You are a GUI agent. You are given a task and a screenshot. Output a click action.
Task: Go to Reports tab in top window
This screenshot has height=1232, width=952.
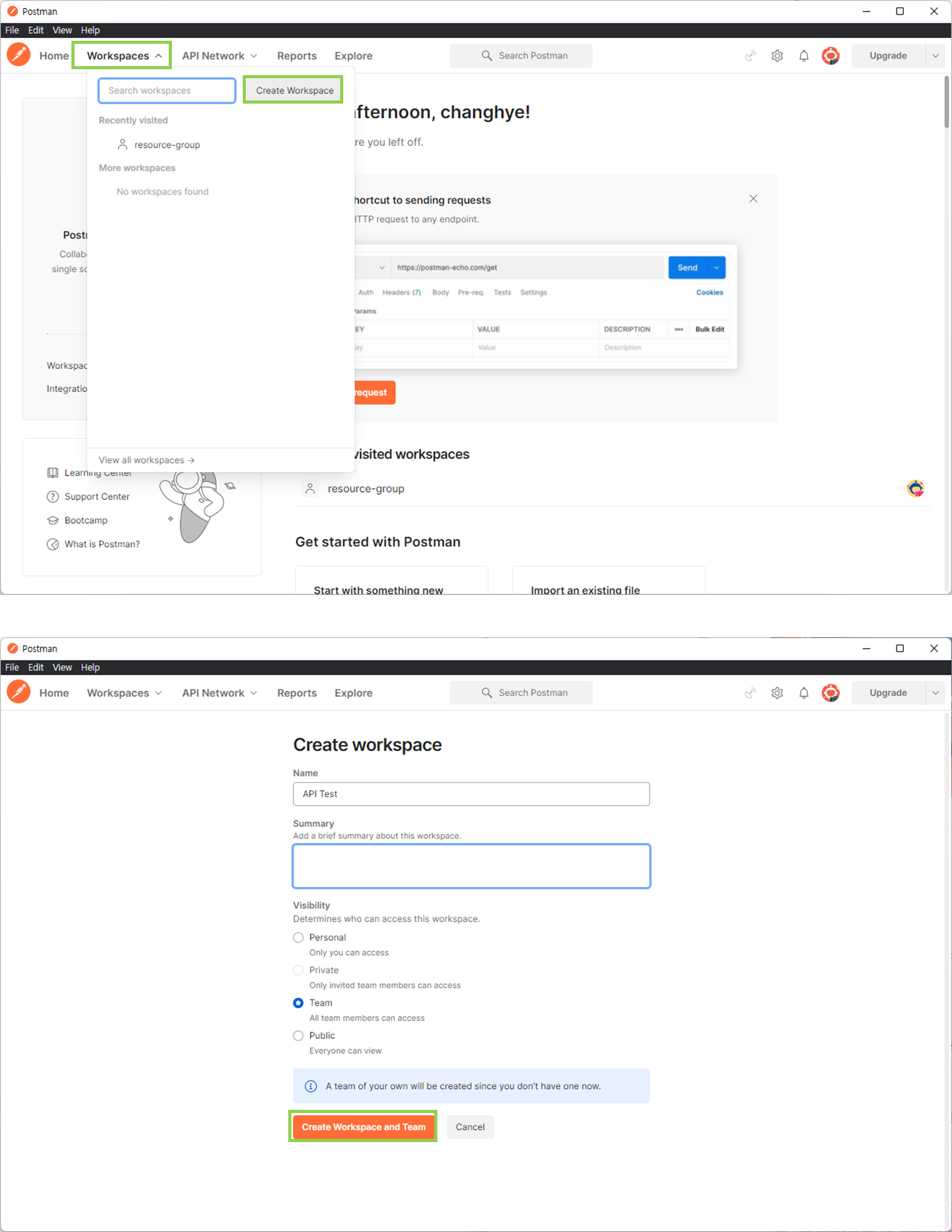tap(297, 56)
